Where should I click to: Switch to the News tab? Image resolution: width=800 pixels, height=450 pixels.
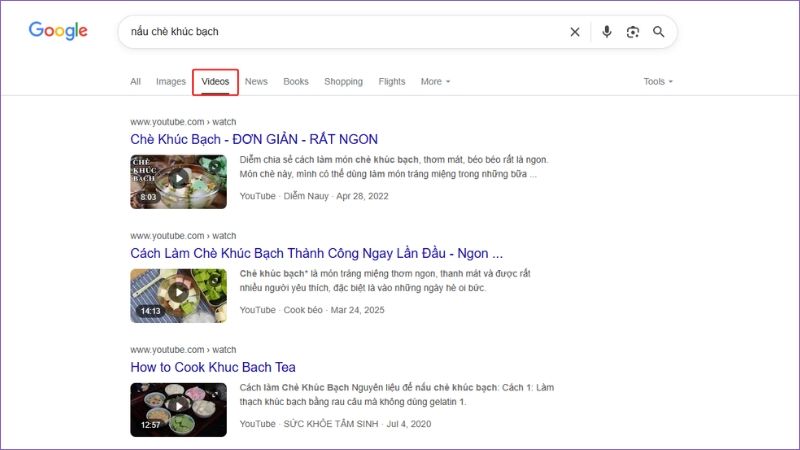click(x=256, y=82)
